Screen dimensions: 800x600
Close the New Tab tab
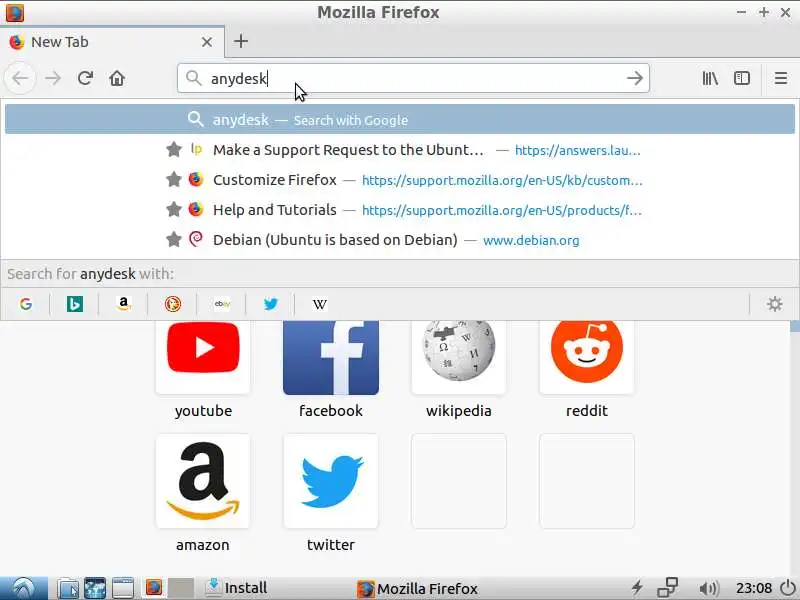pyautogui.click(x=207, y=42)
